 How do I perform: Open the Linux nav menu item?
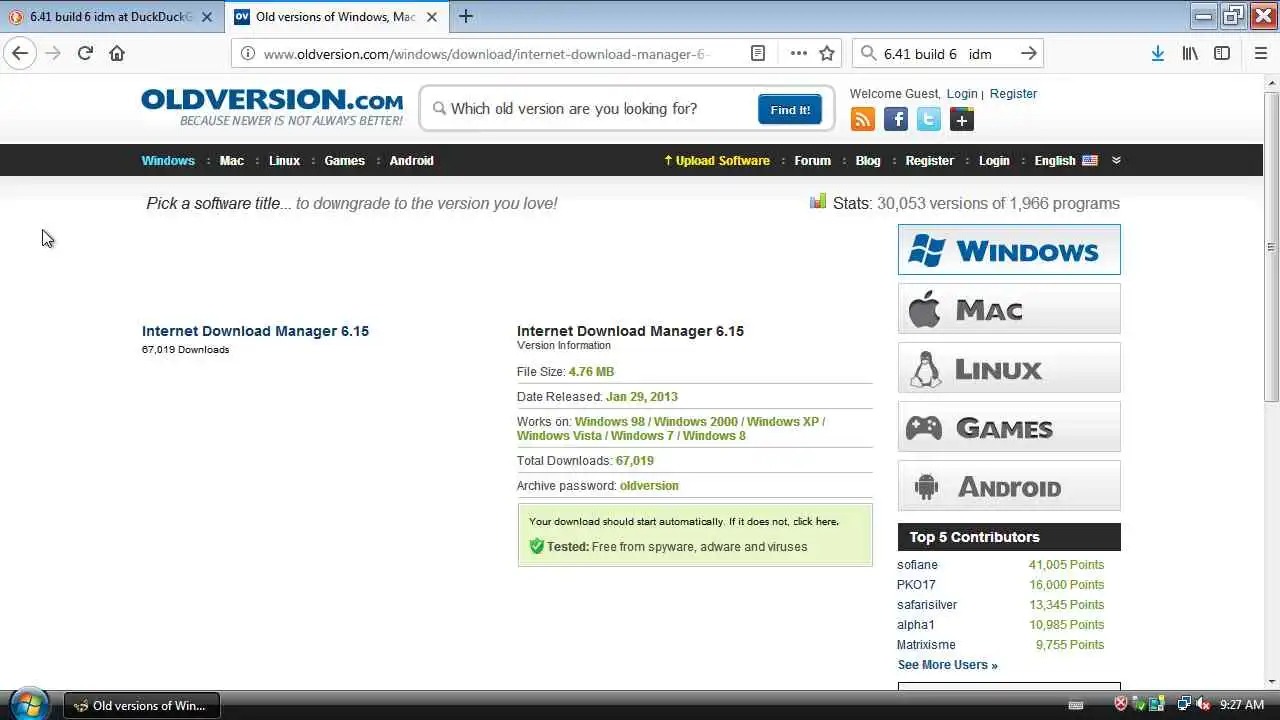(284, 160)
